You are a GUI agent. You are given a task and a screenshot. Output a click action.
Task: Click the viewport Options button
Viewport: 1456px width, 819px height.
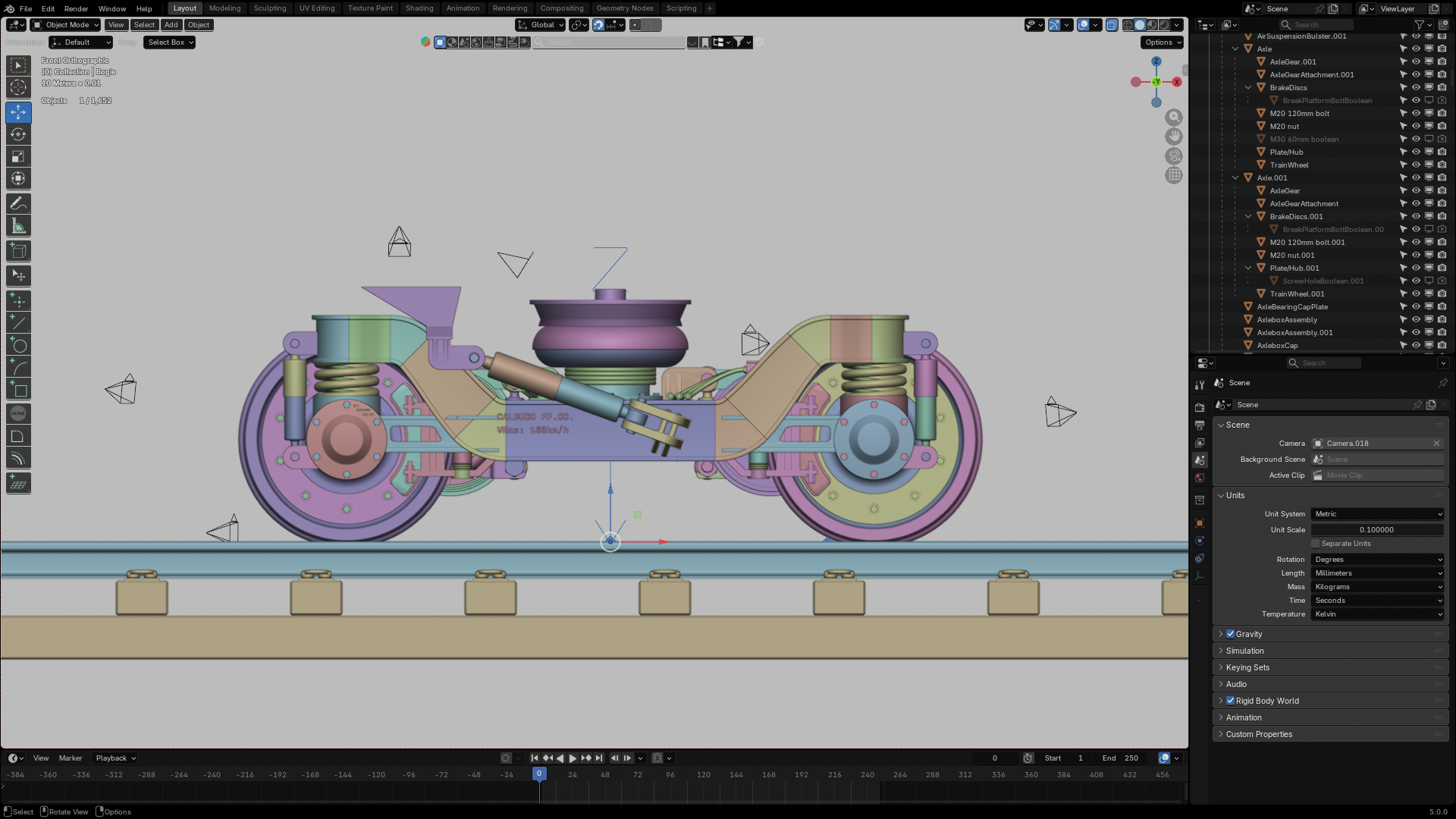coord(1163,42)
